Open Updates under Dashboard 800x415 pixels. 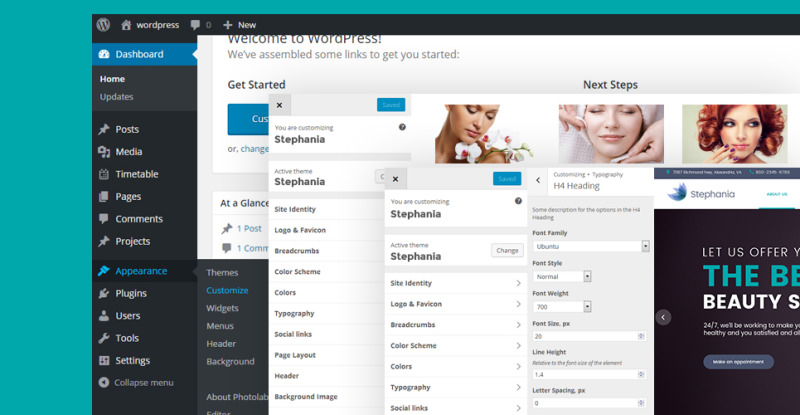[x=116, y=96]
